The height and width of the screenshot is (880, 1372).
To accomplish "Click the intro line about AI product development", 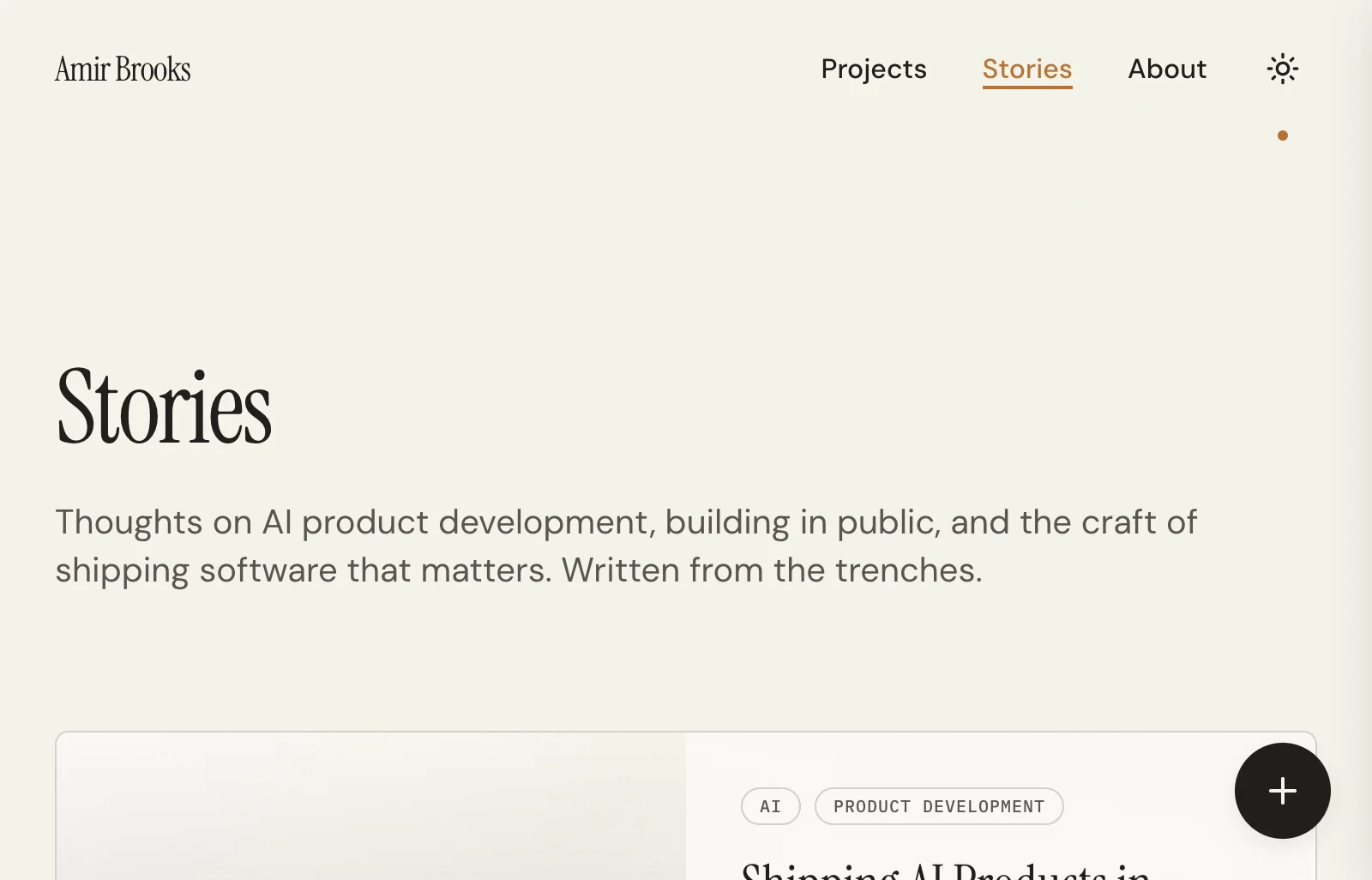I will pyautogui.click(x=626, y=521).
